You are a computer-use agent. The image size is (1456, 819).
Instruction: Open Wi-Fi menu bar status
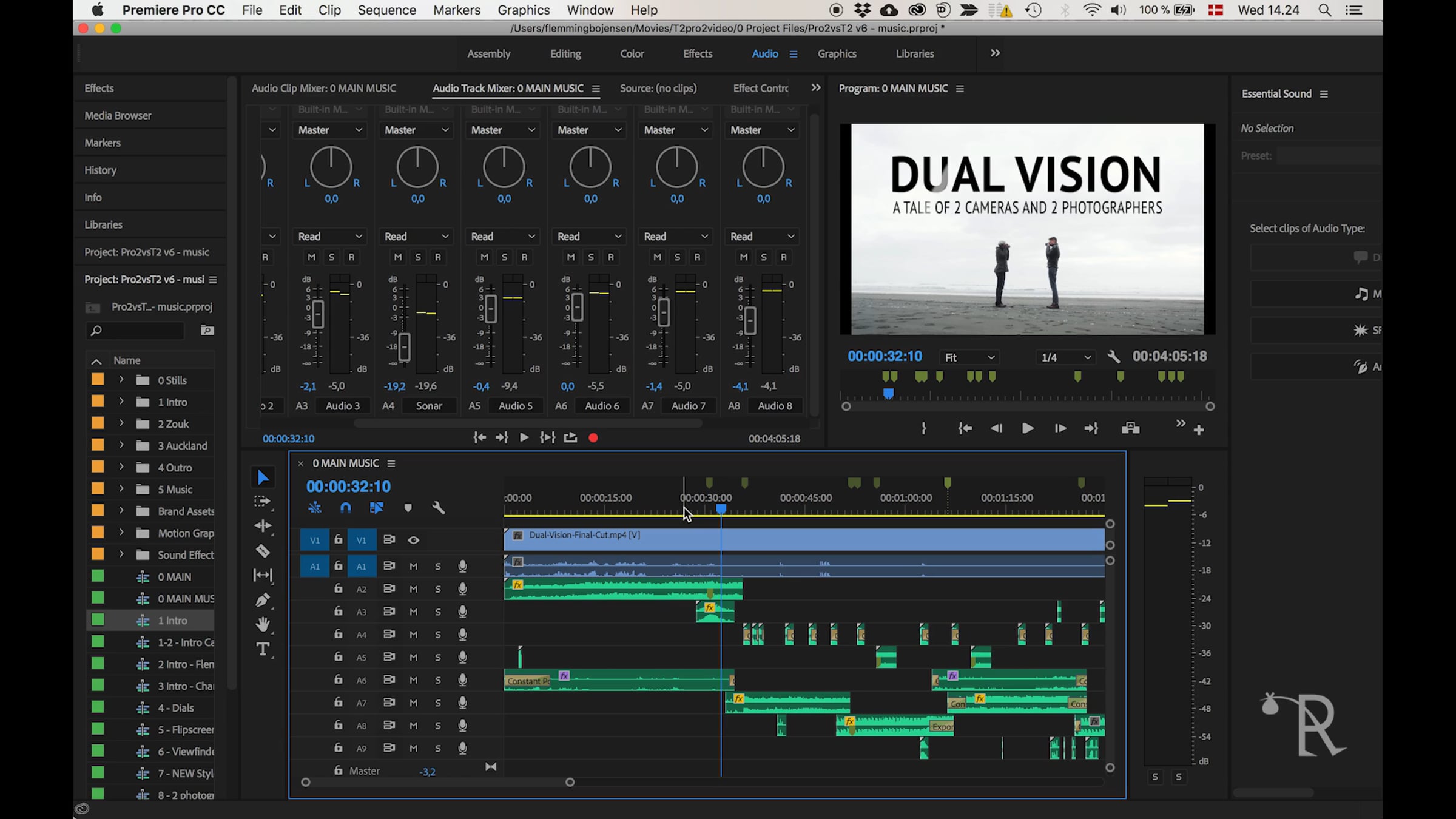[x=1091, y=10]
